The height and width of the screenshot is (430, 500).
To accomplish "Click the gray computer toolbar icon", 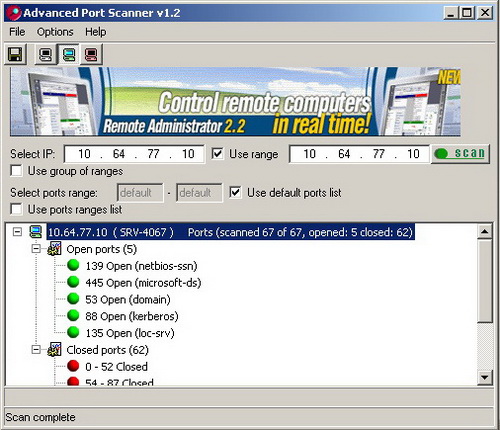I will tap(46, 54).
